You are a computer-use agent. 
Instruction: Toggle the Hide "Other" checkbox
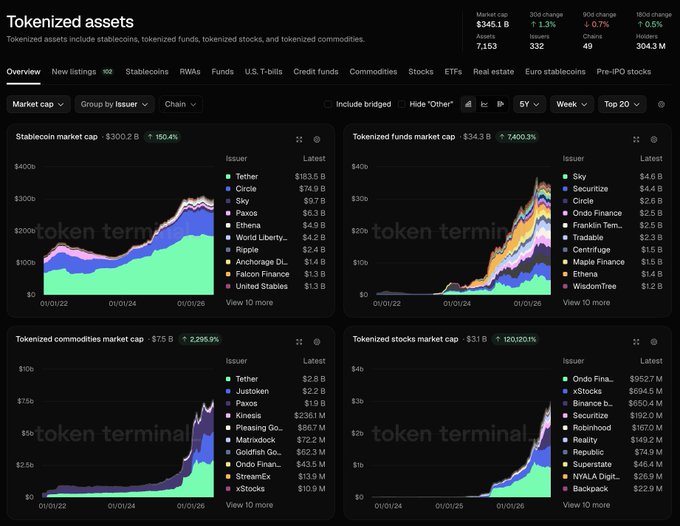click(x=402, y=104)
